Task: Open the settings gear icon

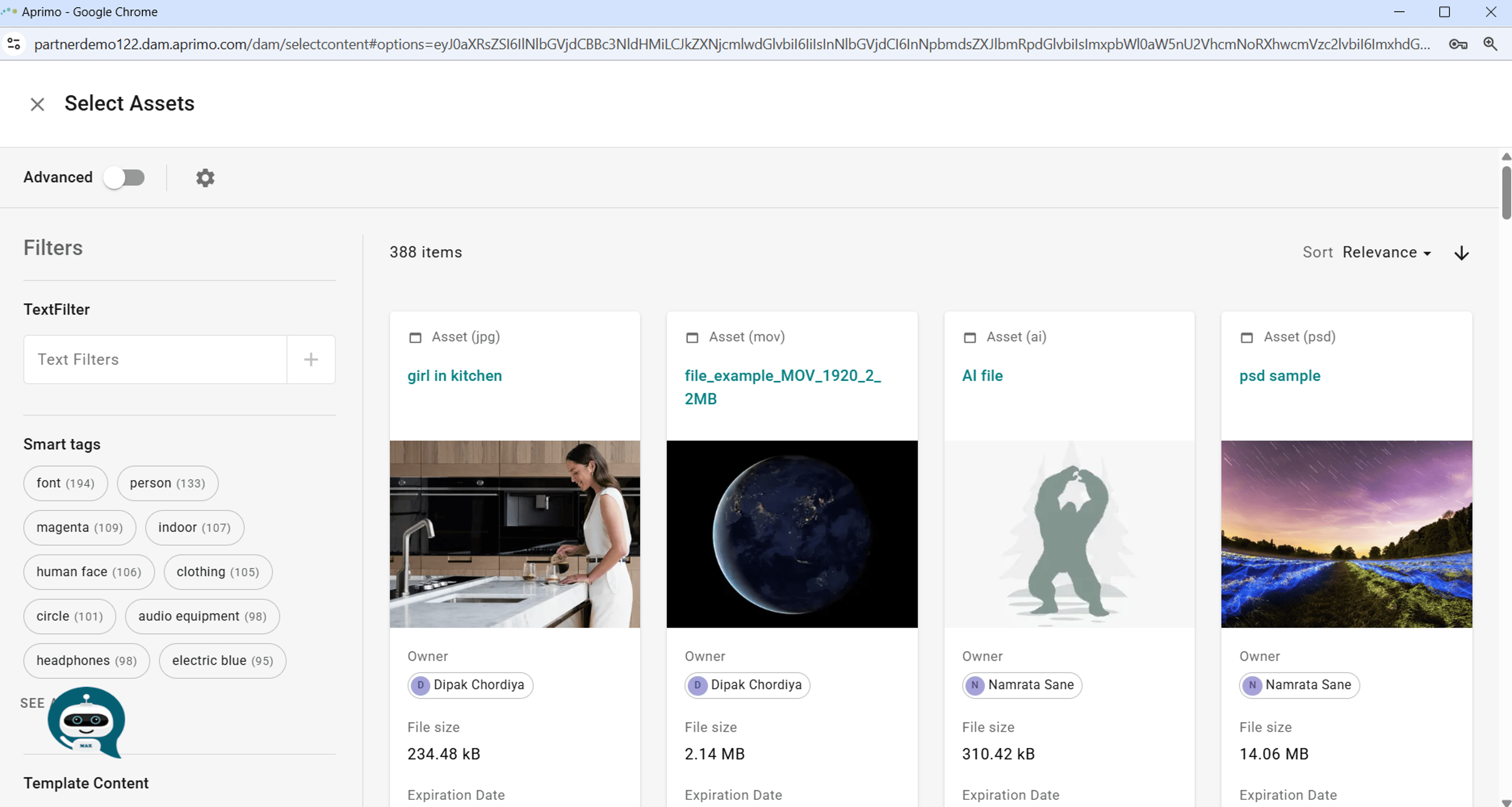Action: coord(205,178)
